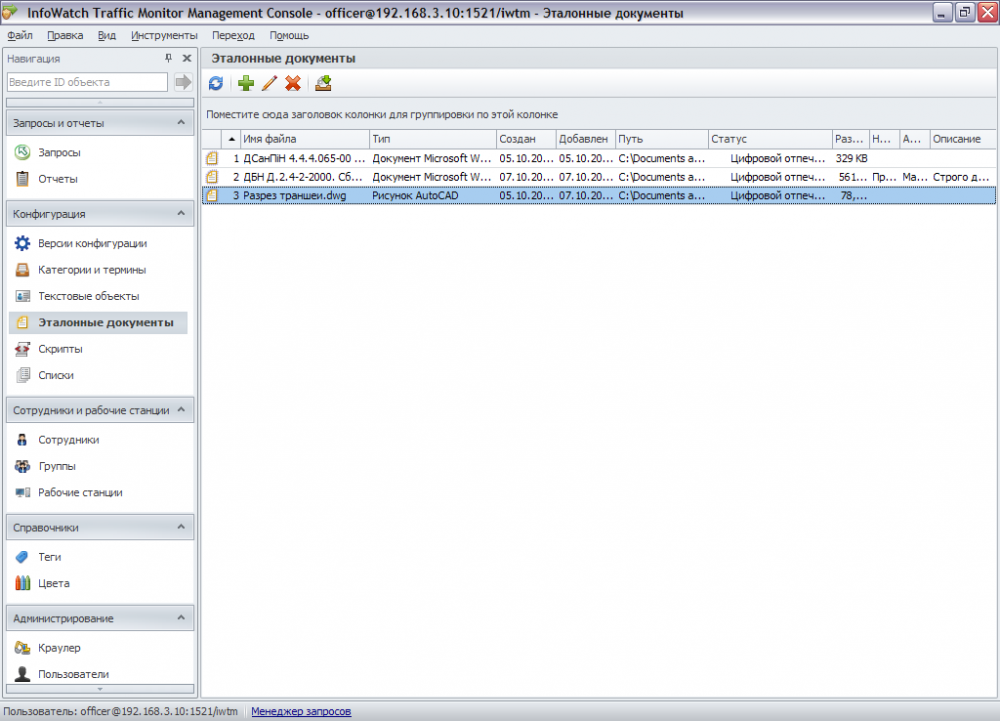Sort by the Статус column header
The height and width of the screenshot is (721, 1000).
pyautogui.click(x=770, y=139)
